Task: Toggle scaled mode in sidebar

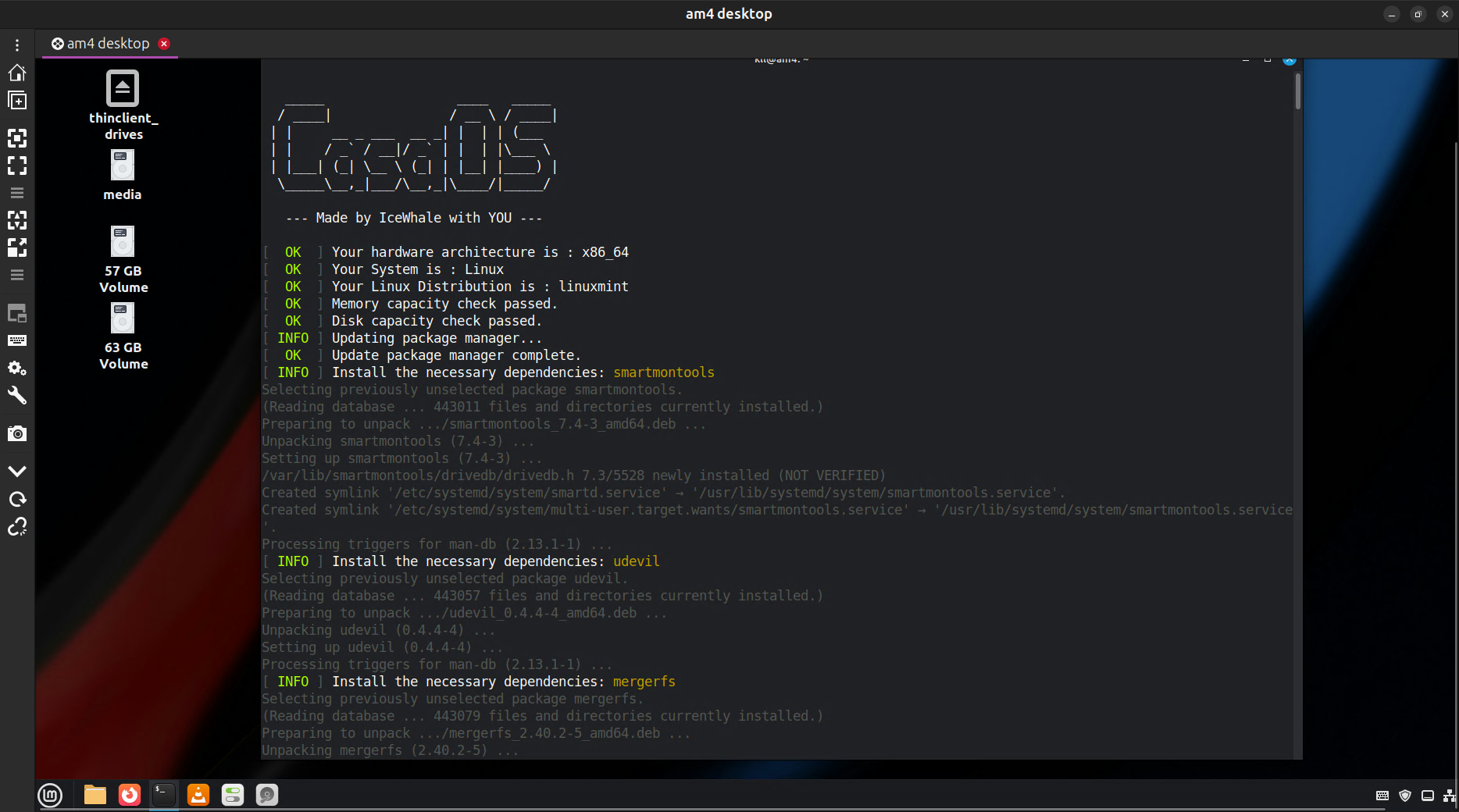Action: coord(17,248)
